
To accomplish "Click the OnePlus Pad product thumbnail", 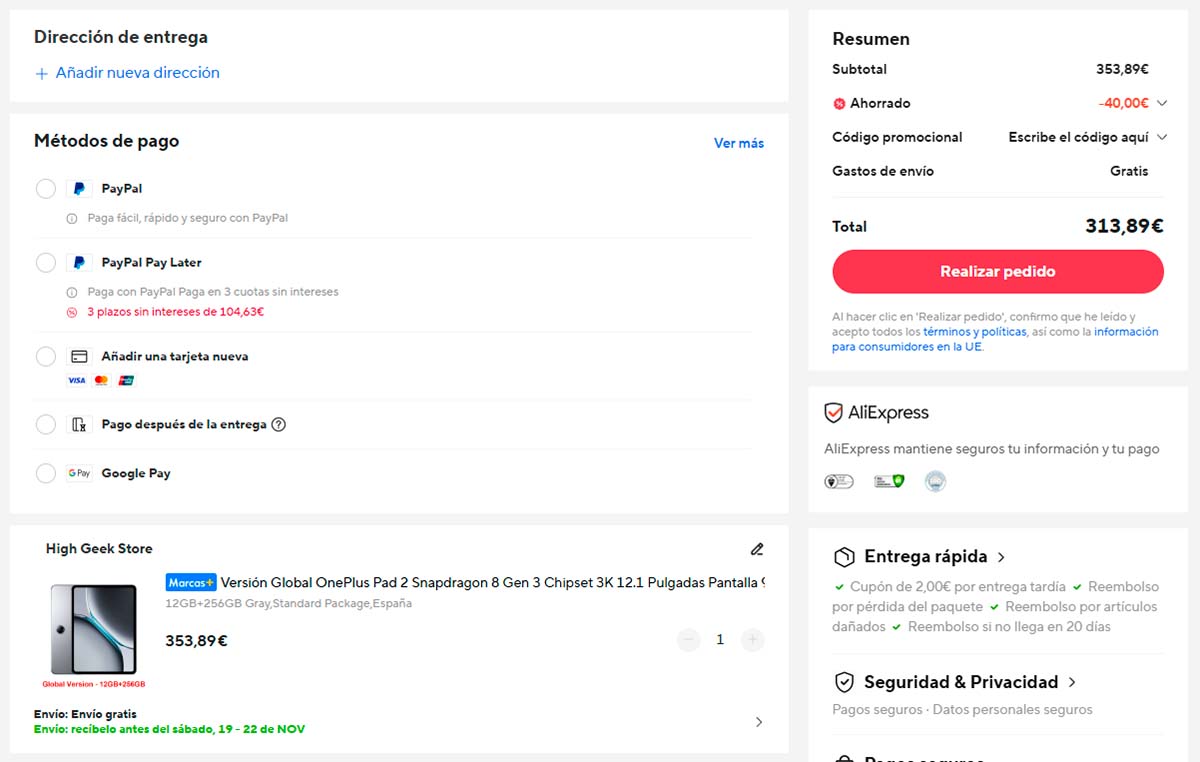I will coord(95,627).
